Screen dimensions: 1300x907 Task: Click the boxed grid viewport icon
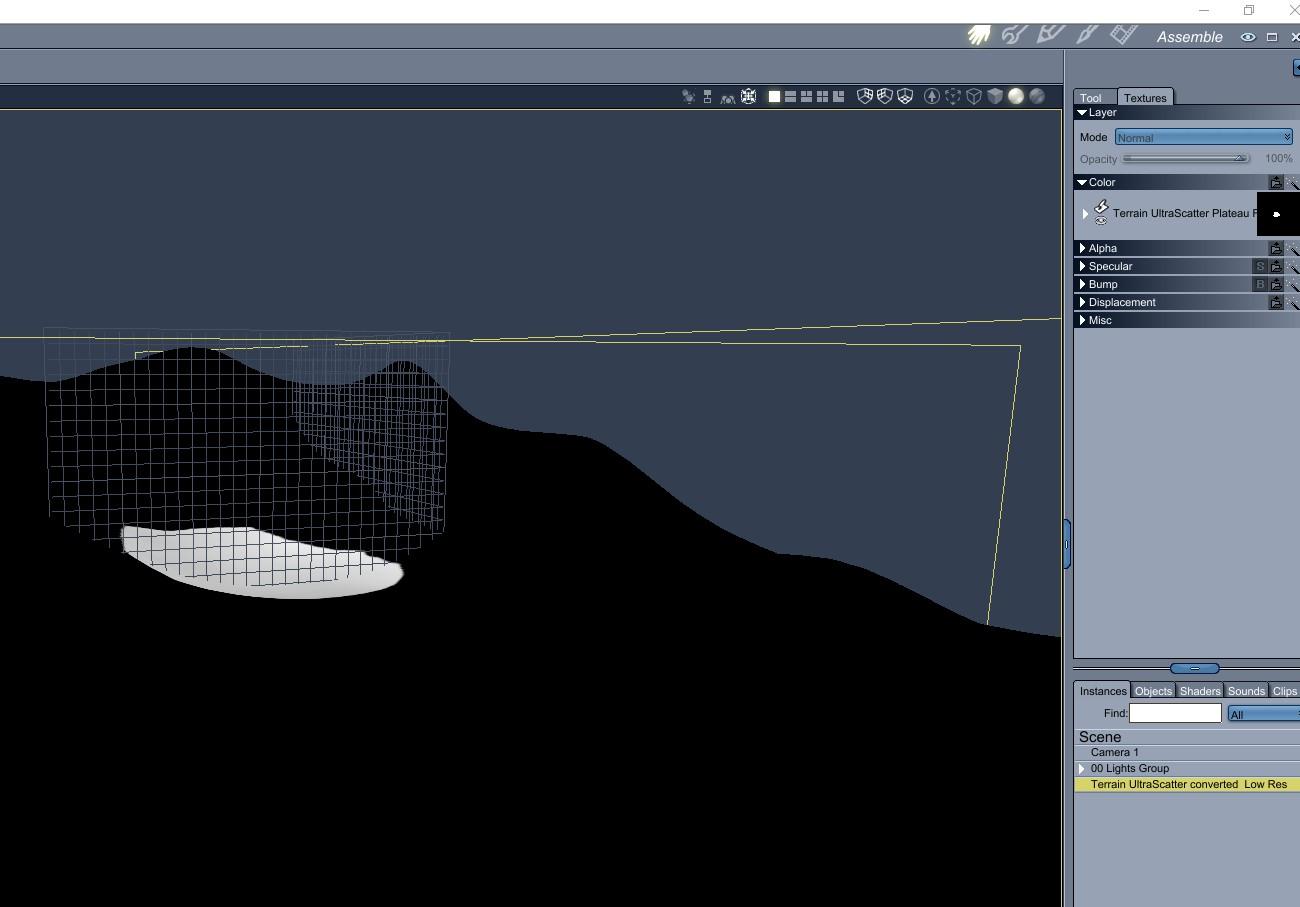click(x=748, y=97)
